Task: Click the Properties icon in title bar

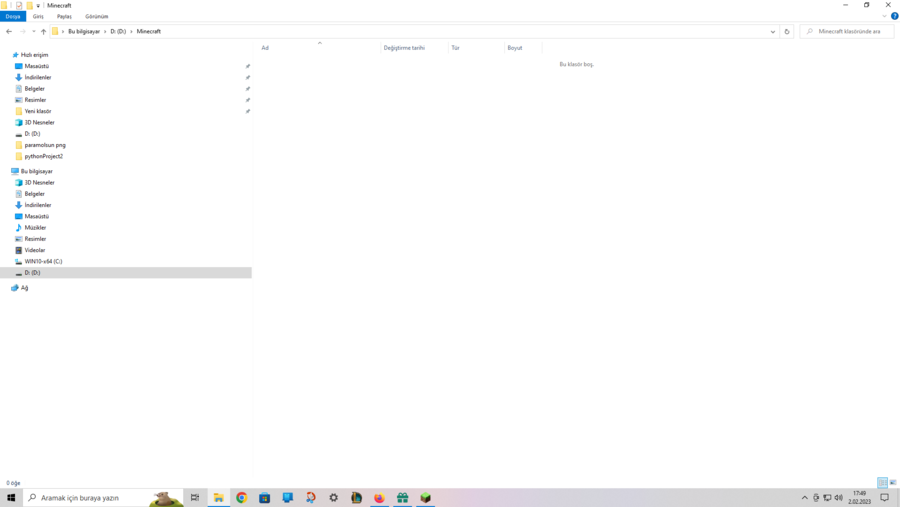Action: point(19,5)
